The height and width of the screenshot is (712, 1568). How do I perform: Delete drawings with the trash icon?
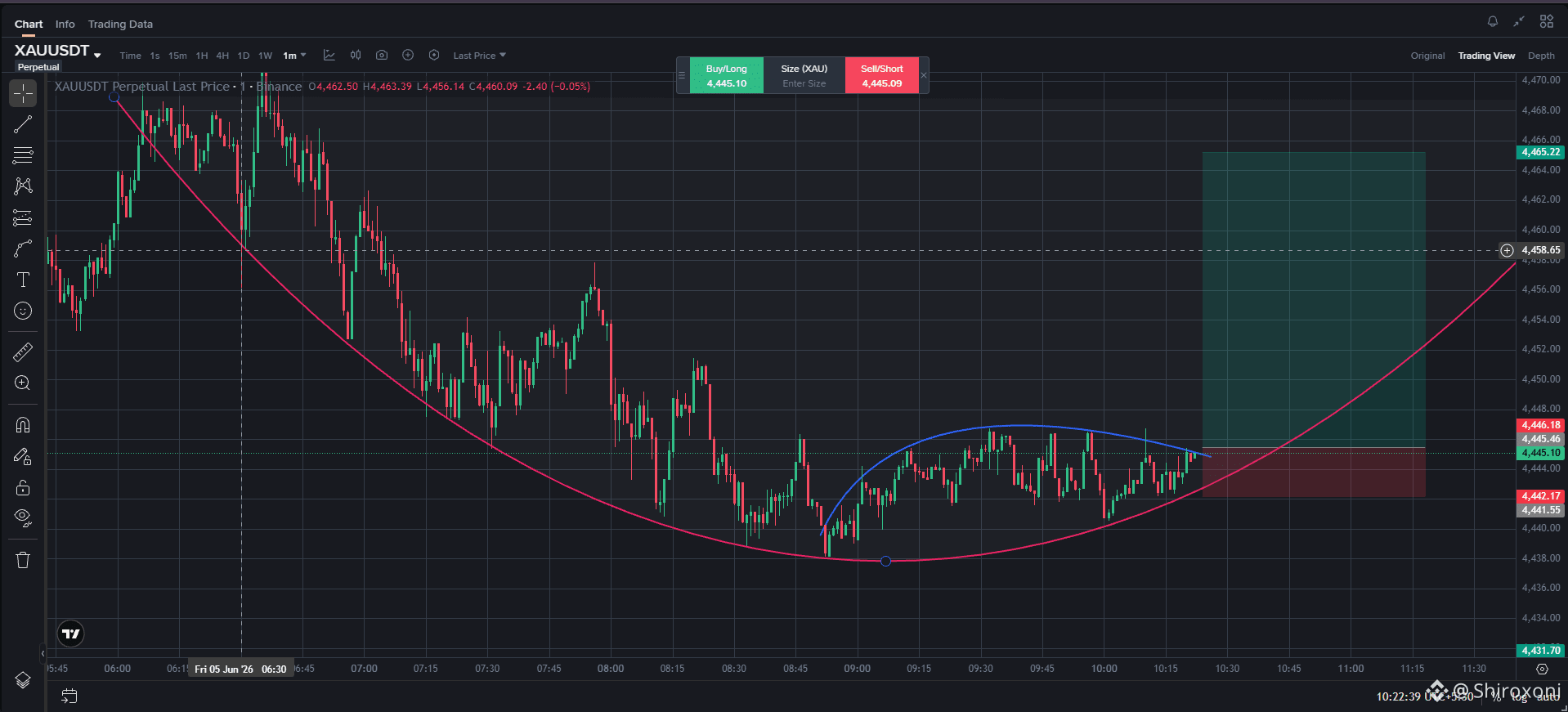[23, 560]
